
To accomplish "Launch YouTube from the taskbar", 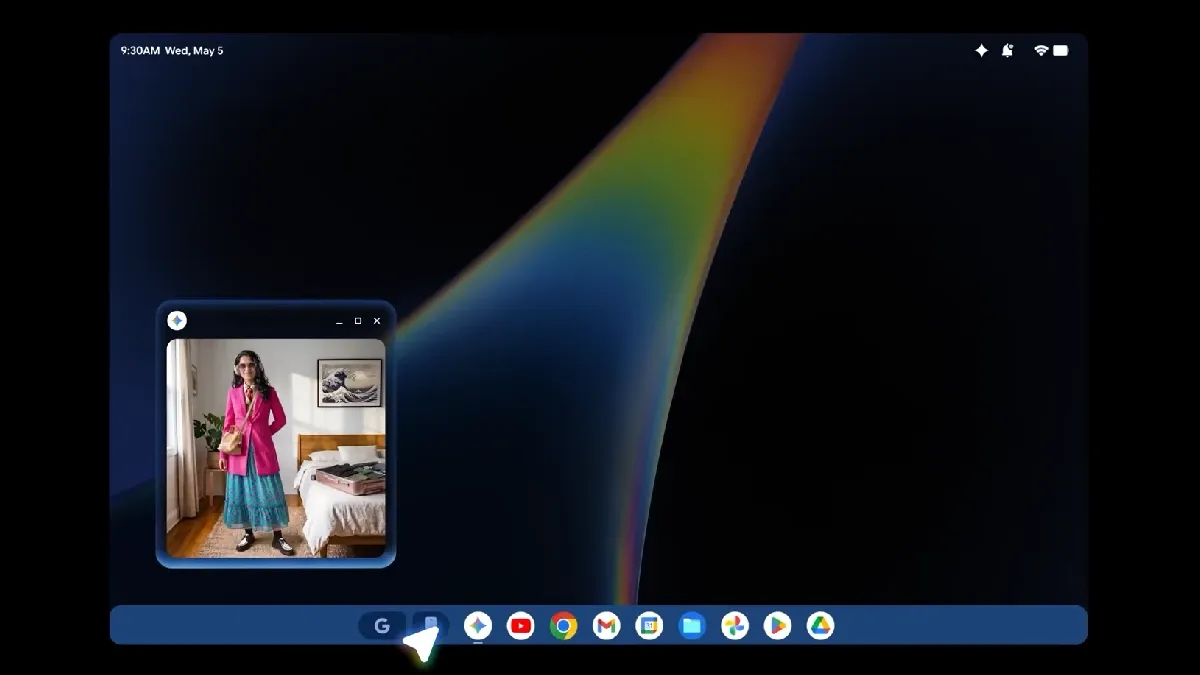I will coord(520,626).
